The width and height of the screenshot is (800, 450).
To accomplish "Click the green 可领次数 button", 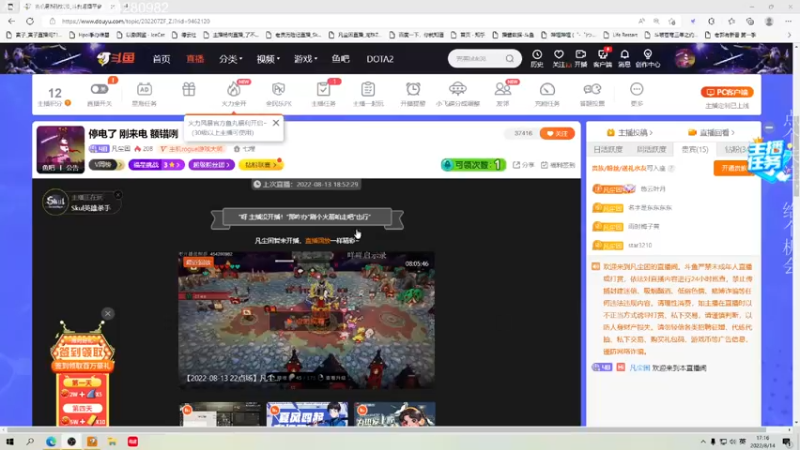I will point(473,165).
